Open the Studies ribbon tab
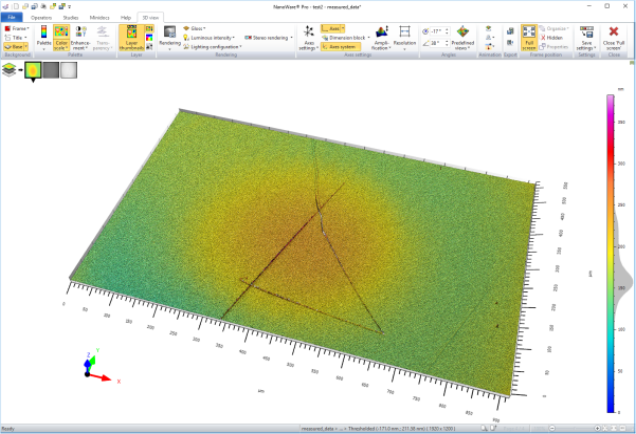This screenshot has height=434, width=636. coord(70,18)
